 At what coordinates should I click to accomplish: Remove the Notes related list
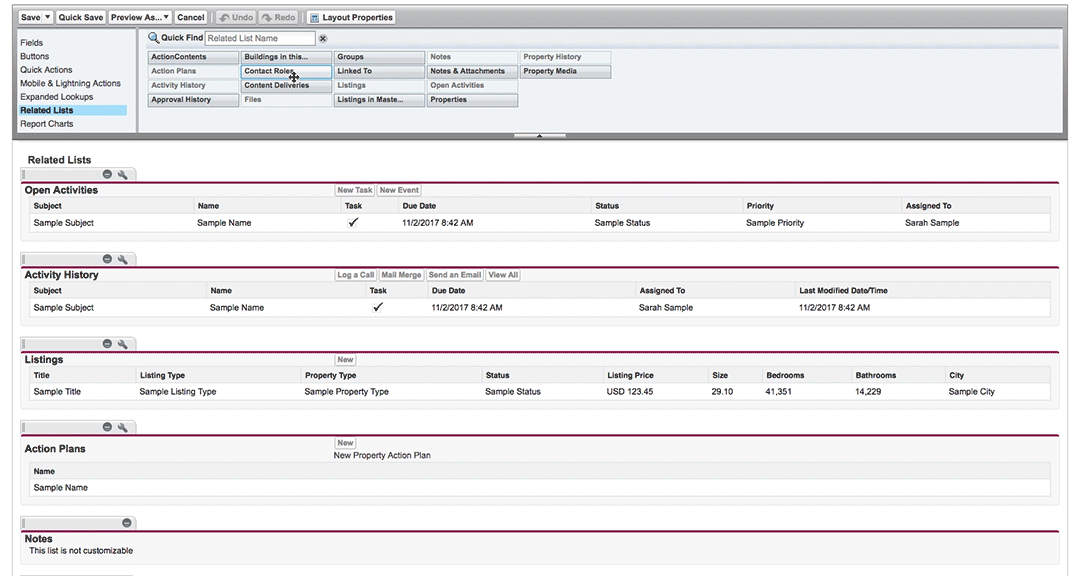click(127, 523)
